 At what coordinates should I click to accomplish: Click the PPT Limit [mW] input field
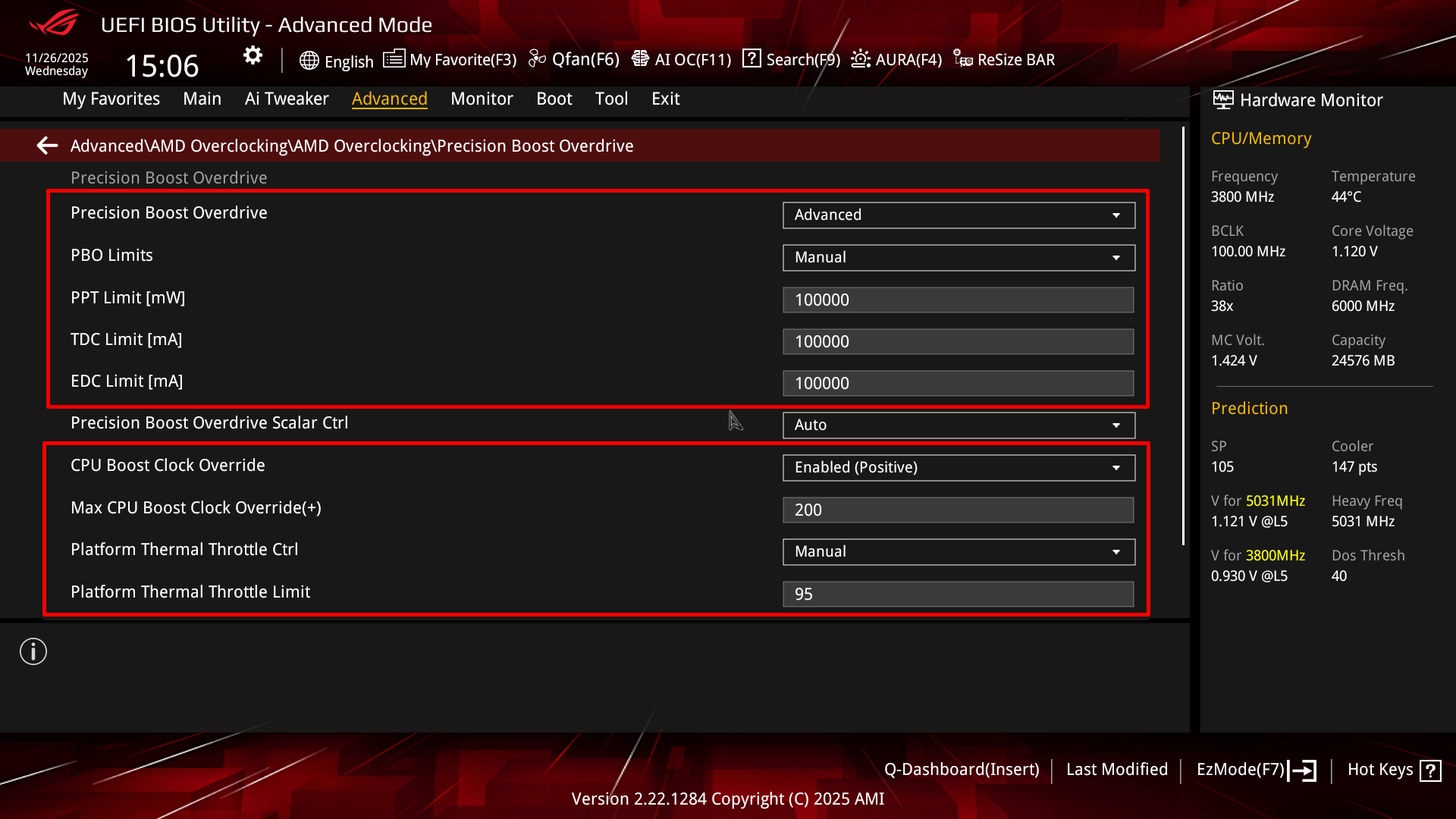tap(959, 300)
